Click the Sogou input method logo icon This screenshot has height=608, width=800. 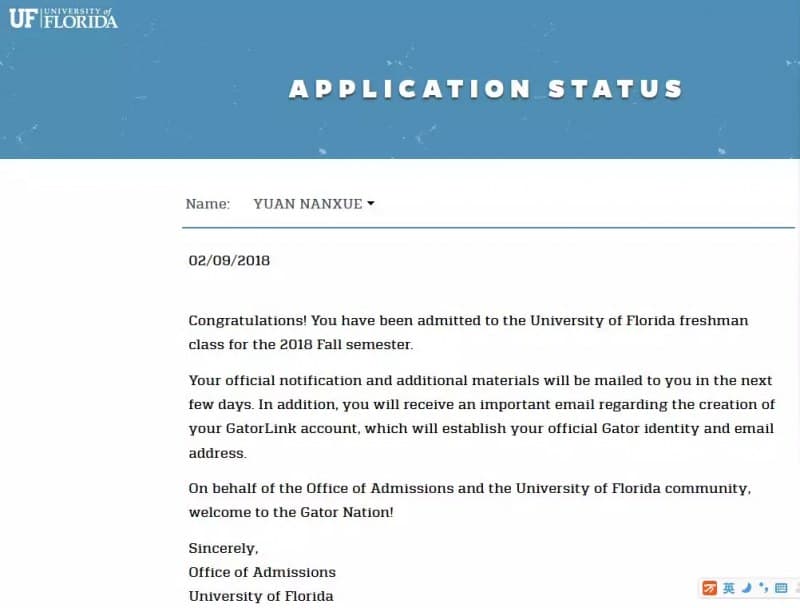click(709, 588)
